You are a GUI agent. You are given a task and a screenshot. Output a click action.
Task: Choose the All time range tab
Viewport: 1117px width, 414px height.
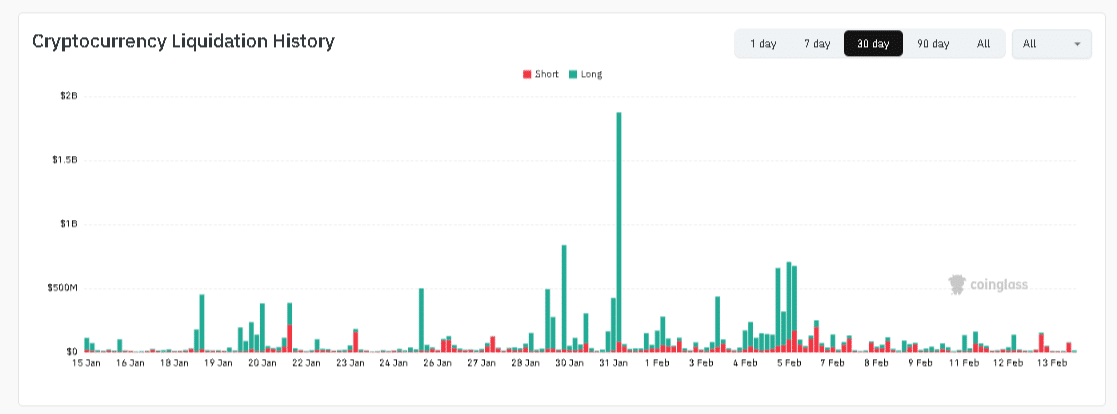(x=983, y=44)
